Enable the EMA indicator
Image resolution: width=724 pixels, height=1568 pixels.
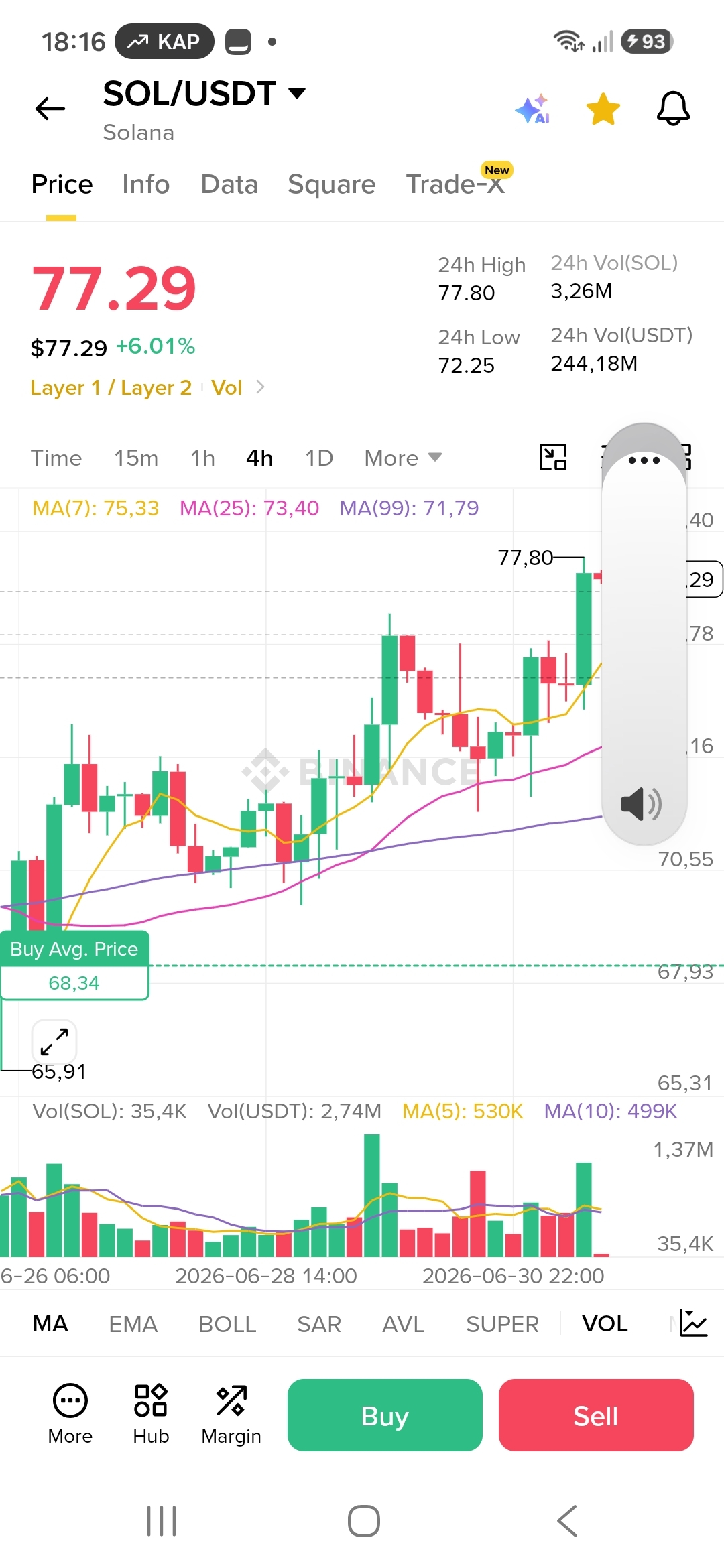pos(133,1324)
